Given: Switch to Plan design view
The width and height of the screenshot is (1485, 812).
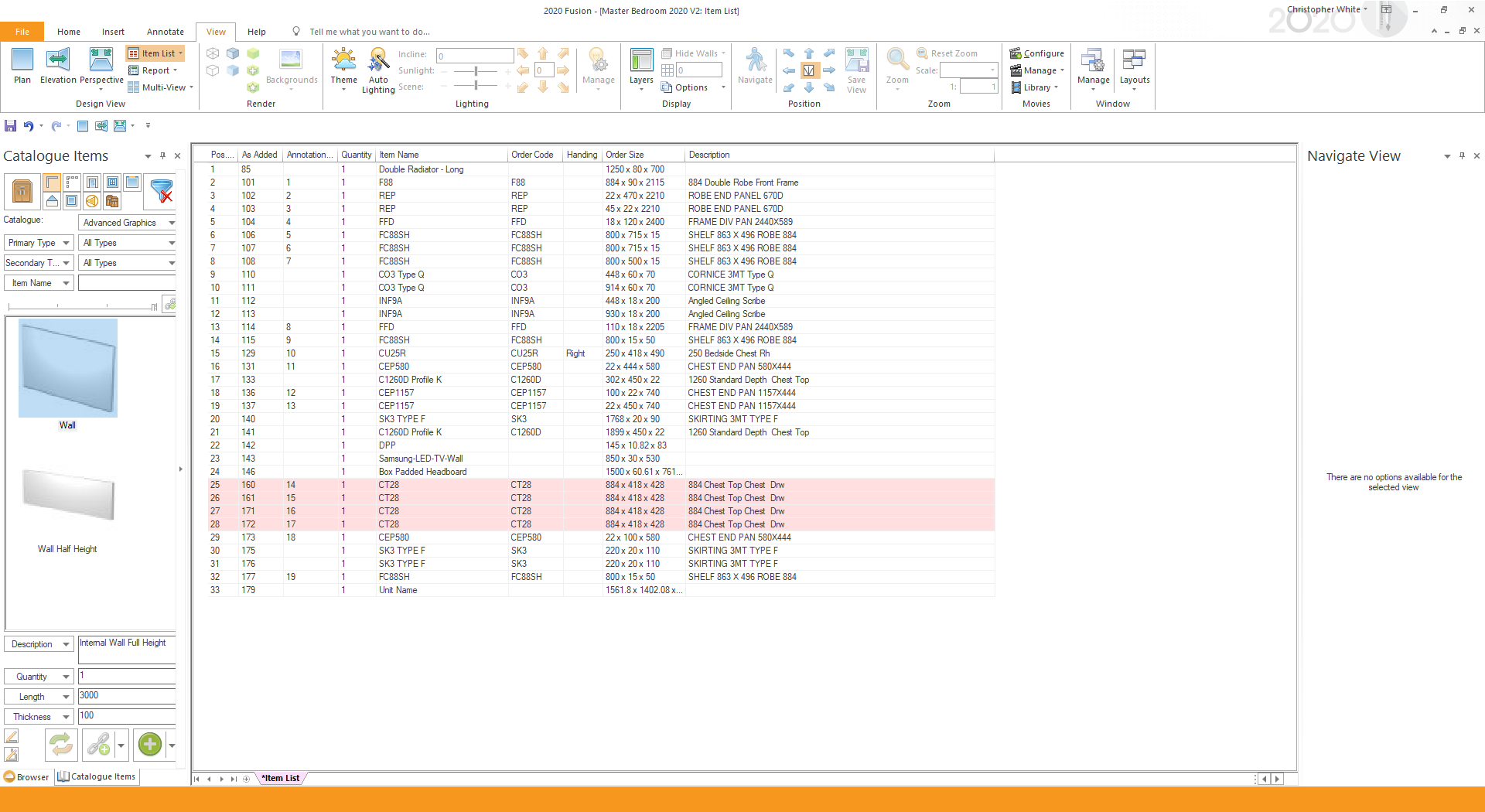Looking at the screenshot, I should tap(22, 66).
